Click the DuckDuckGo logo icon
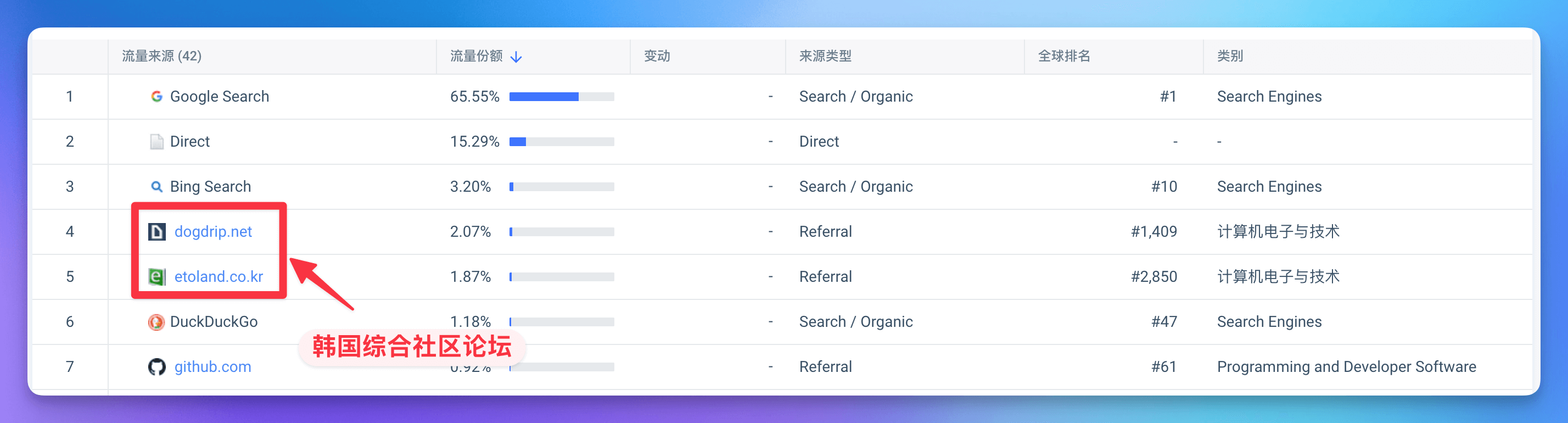 pyautogui.click(x=156, y=322)
